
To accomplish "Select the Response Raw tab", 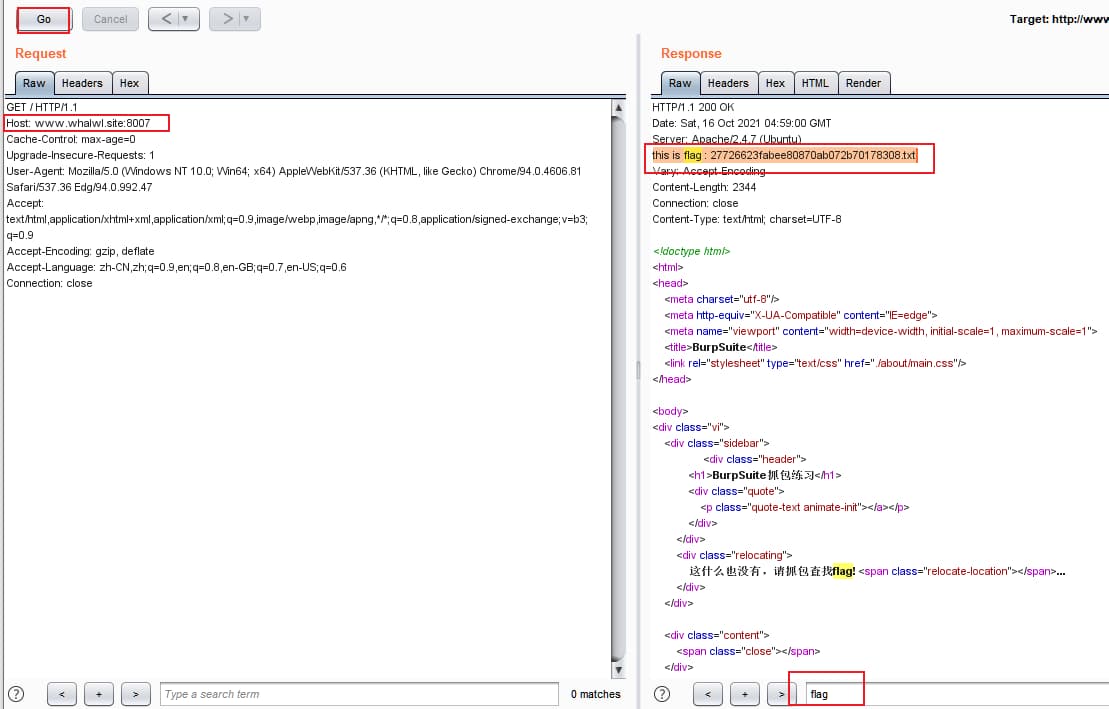I will pos(680,83).
